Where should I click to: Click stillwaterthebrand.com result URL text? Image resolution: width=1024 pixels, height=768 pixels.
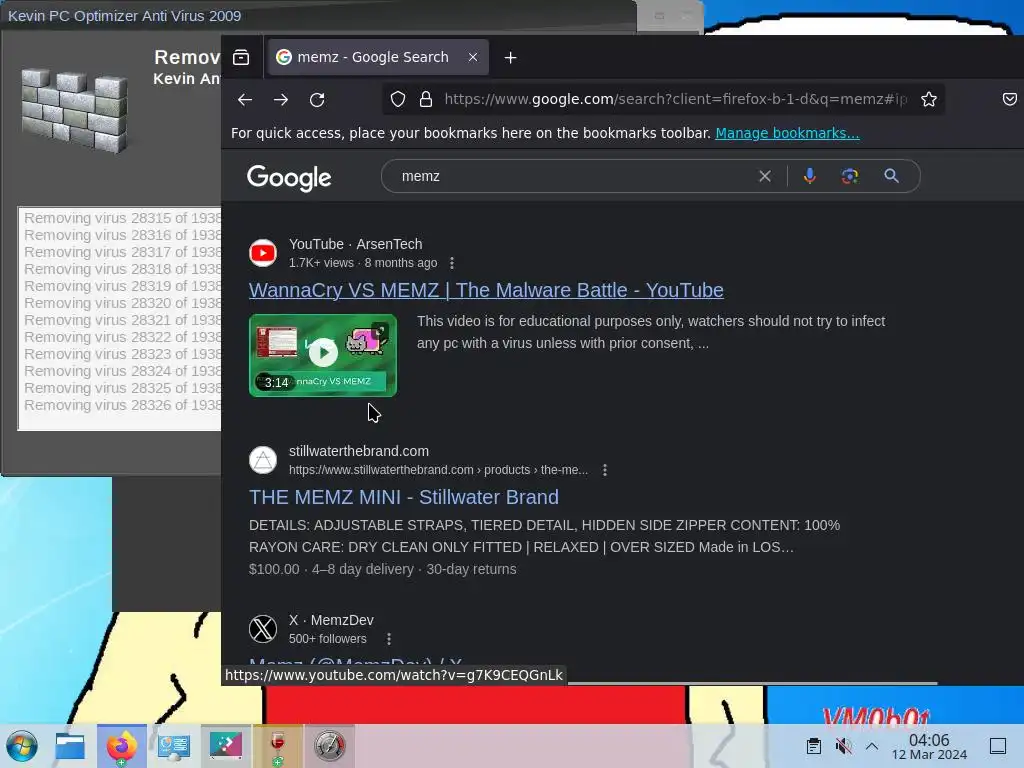point(438,470)
